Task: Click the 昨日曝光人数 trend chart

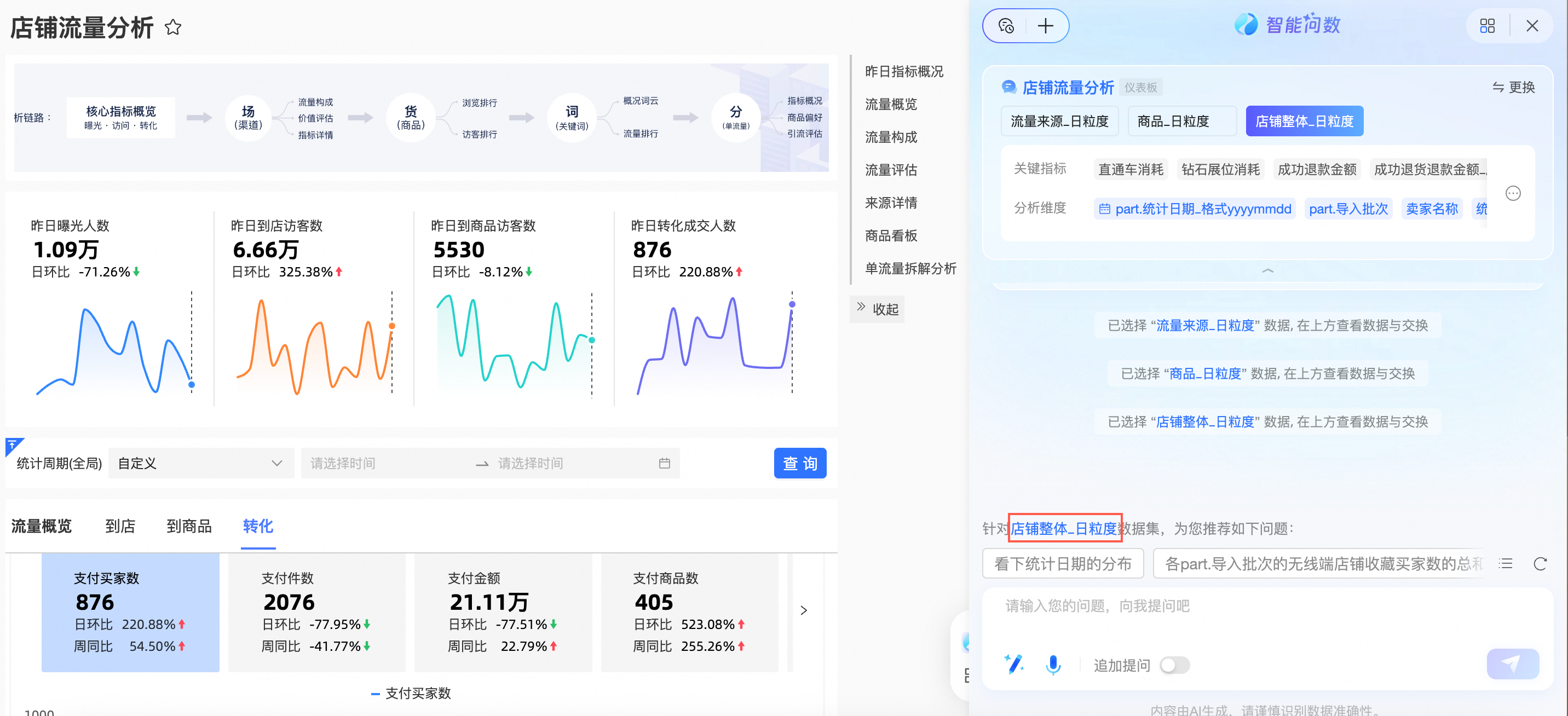Action: (x=114, y=343)
